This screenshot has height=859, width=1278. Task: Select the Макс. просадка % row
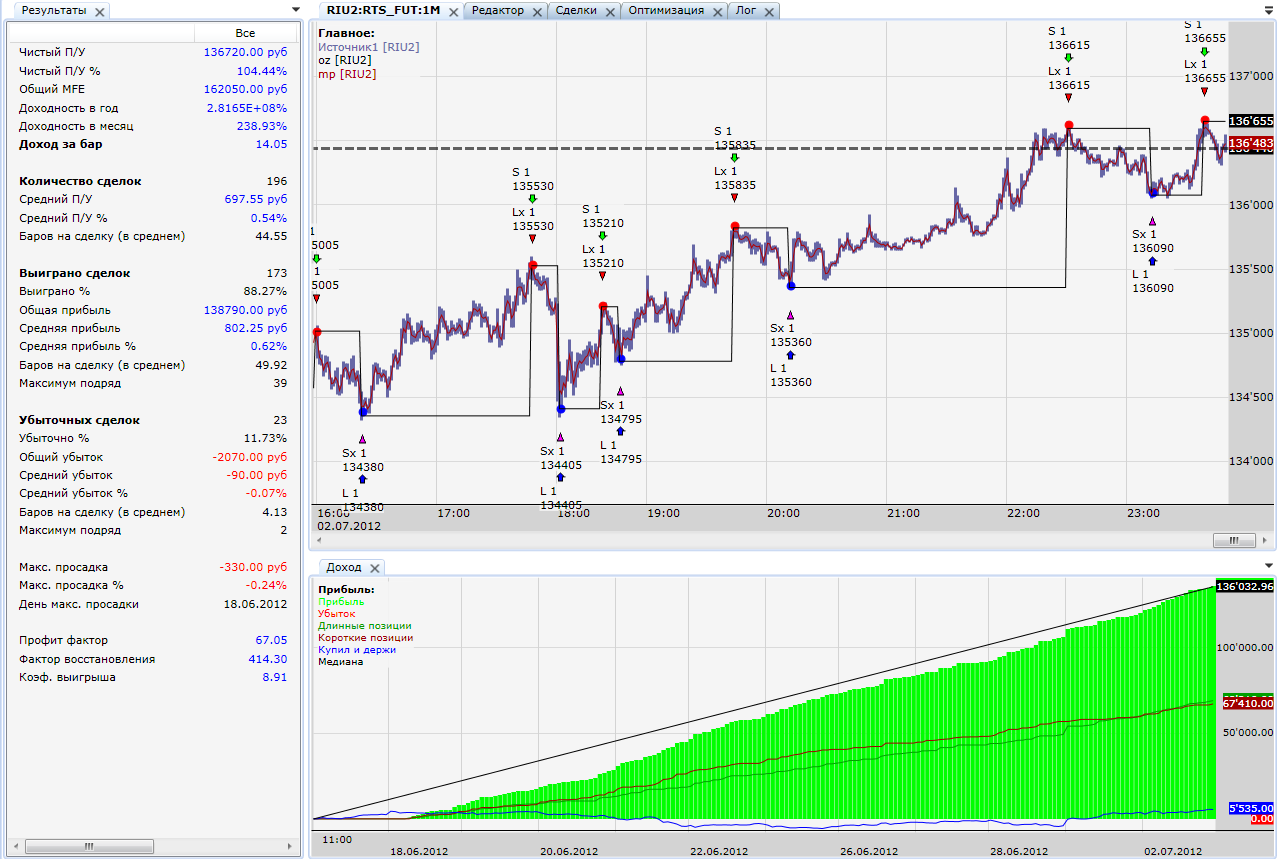pyautogui.click(x=153, y=585)
